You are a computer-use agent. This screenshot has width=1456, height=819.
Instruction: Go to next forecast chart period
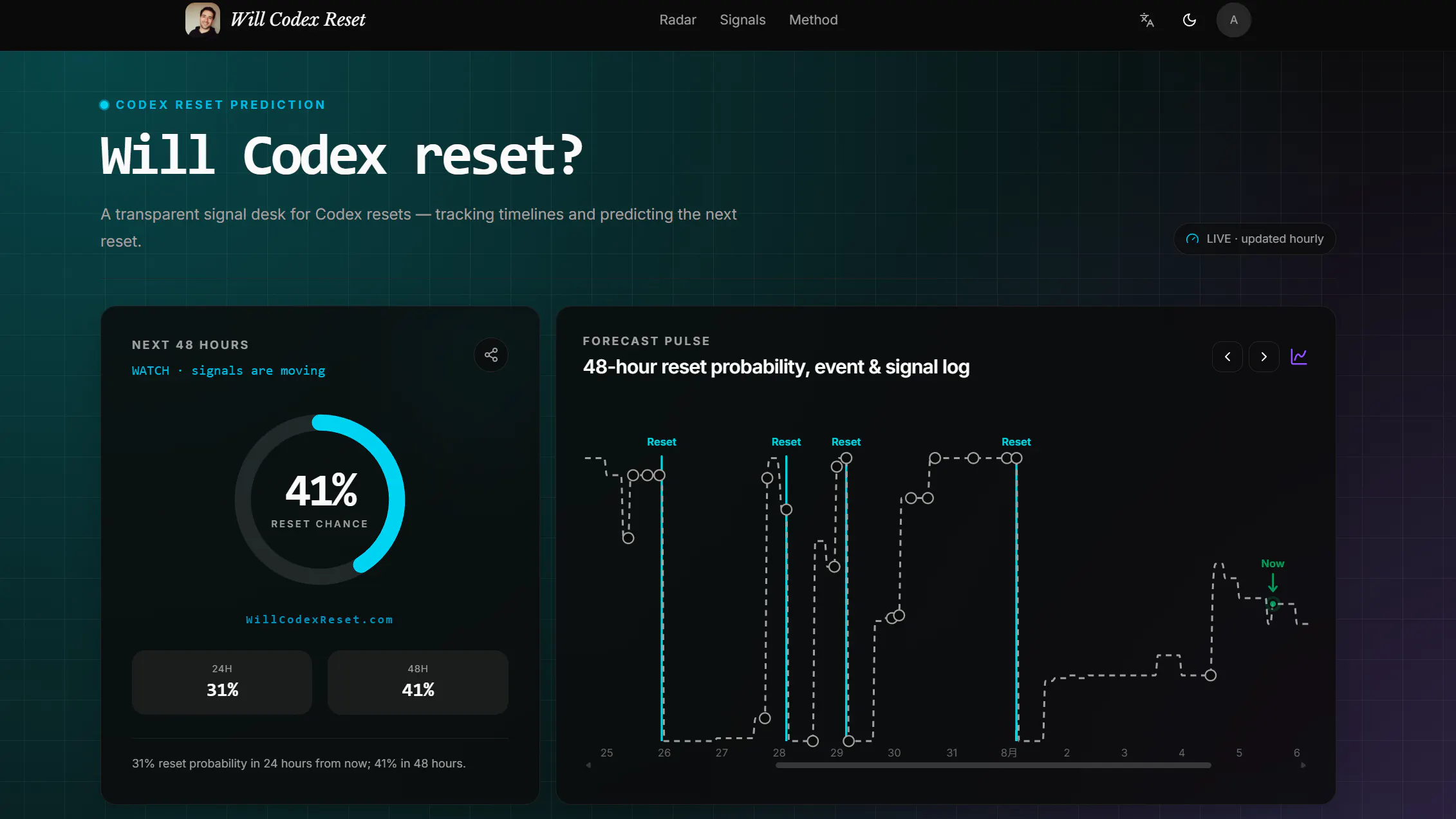coord(1264,357)
